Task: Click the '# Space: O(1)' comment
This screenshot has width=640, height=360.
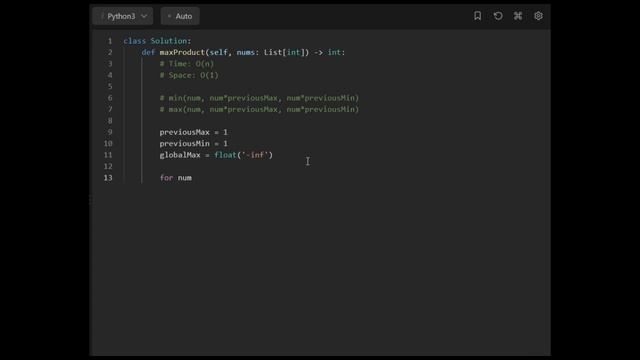Action: click(189, 75)
